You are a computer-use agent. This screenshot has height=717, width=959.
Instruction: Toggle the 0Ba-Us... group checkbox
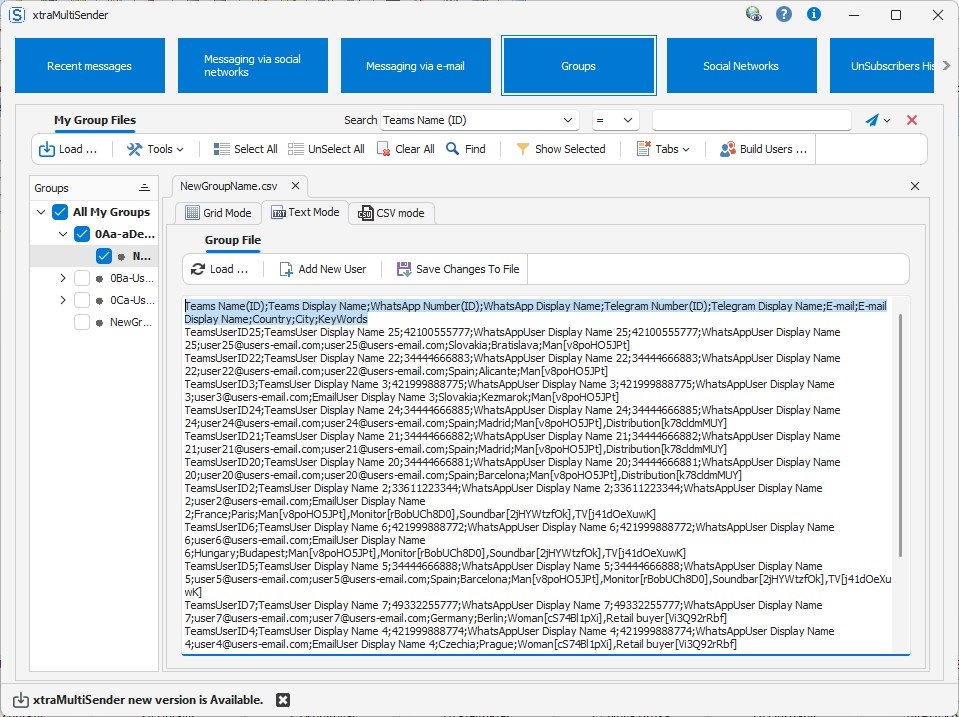(x=82, y=278)
